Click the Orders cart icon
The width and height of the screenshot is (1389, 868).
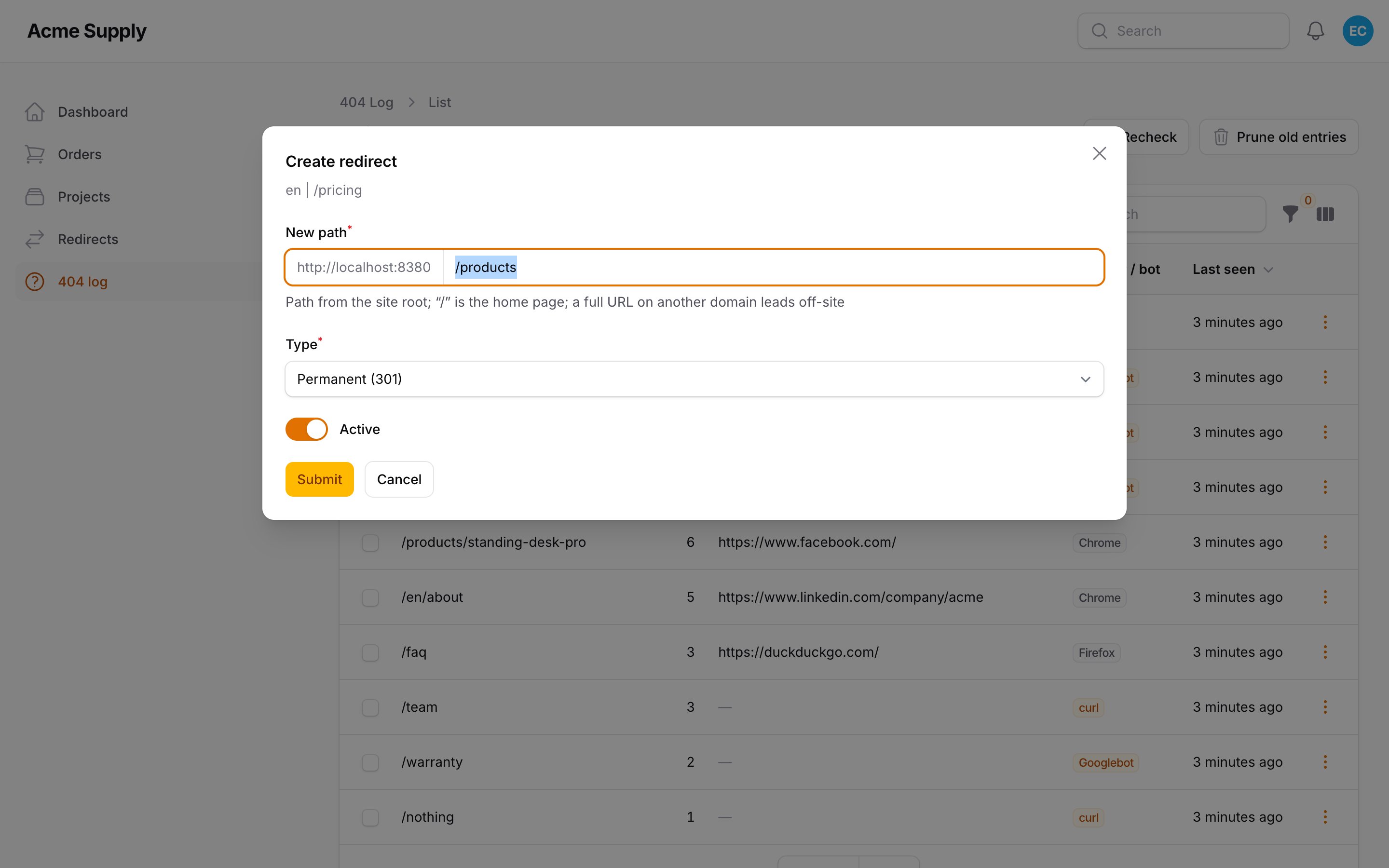point(35,154)
